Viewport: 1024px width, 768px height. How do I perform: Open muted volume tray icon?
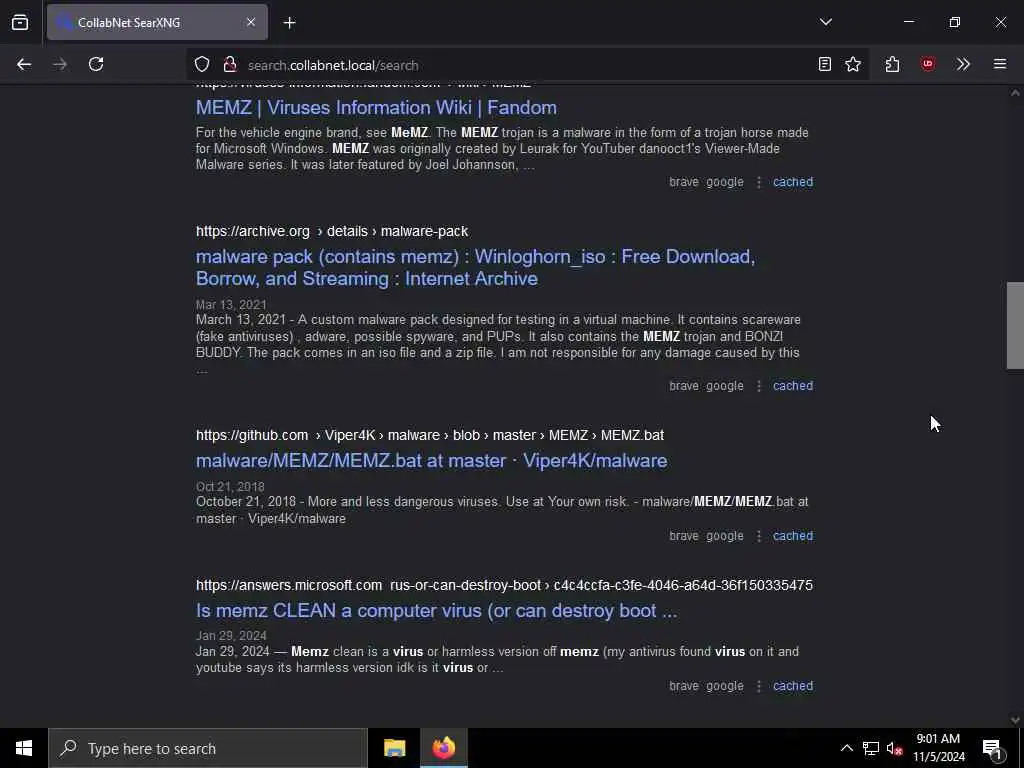pyautogui.click(x=894, y=748)
